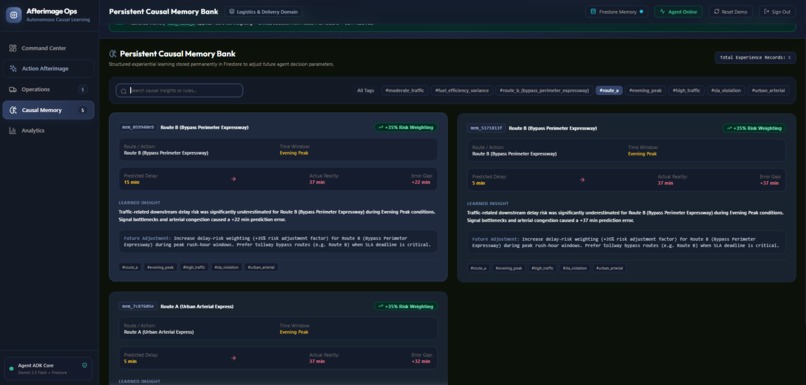Click #sla_violation tag at bottom of mem_859540e9 card
The height and width of the screenshot is (385, 806).
(227, 267)
